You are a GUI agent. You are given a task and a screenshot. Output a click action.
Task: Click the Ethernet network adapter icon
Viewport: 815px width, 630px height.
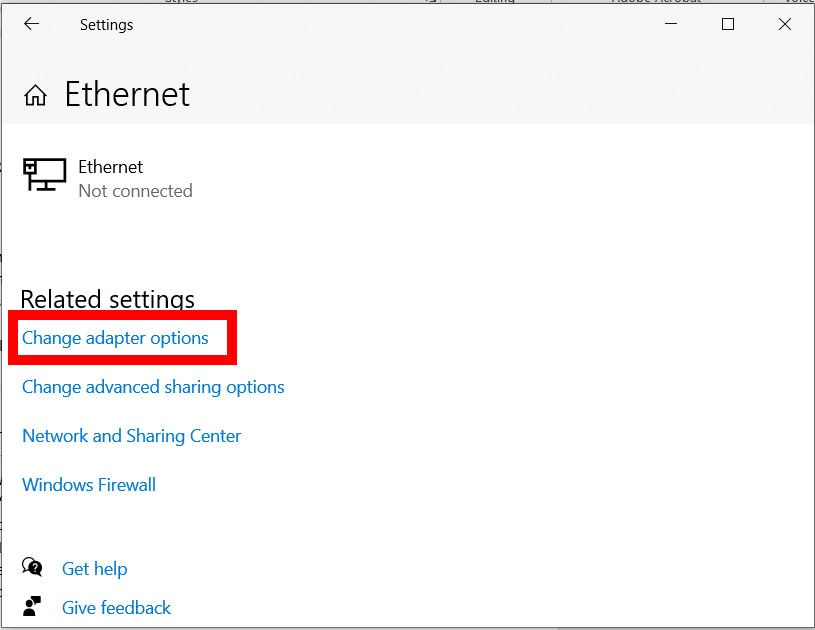[x=44, y=176]
